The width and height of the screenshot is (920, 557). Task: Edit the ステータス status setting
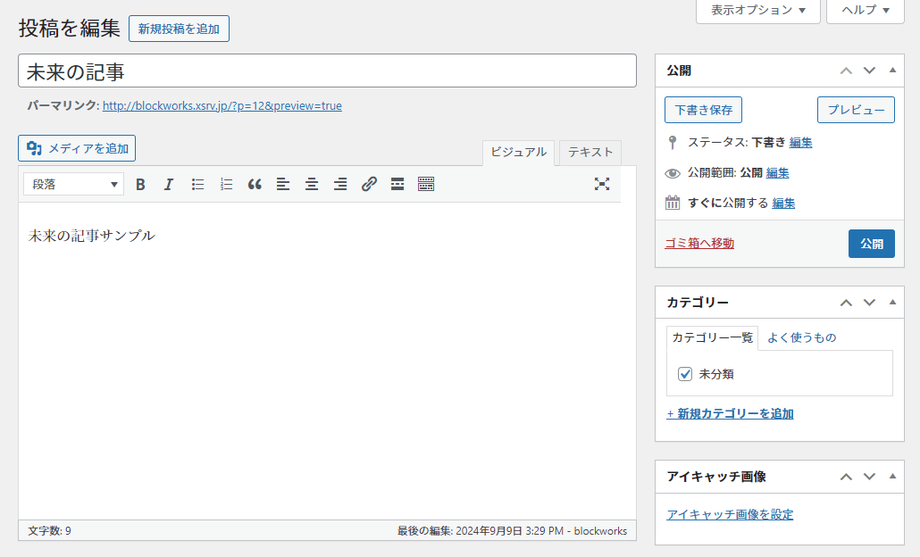pos(801,143)
